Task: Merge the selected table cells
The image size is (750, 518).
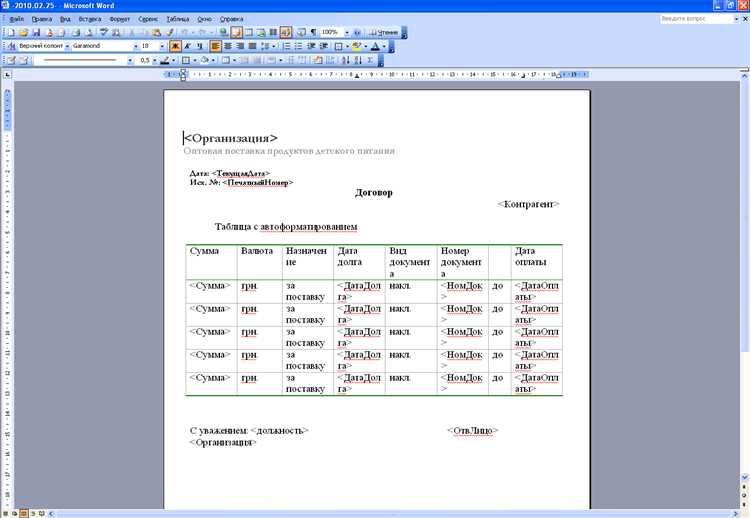Action: 245,60
